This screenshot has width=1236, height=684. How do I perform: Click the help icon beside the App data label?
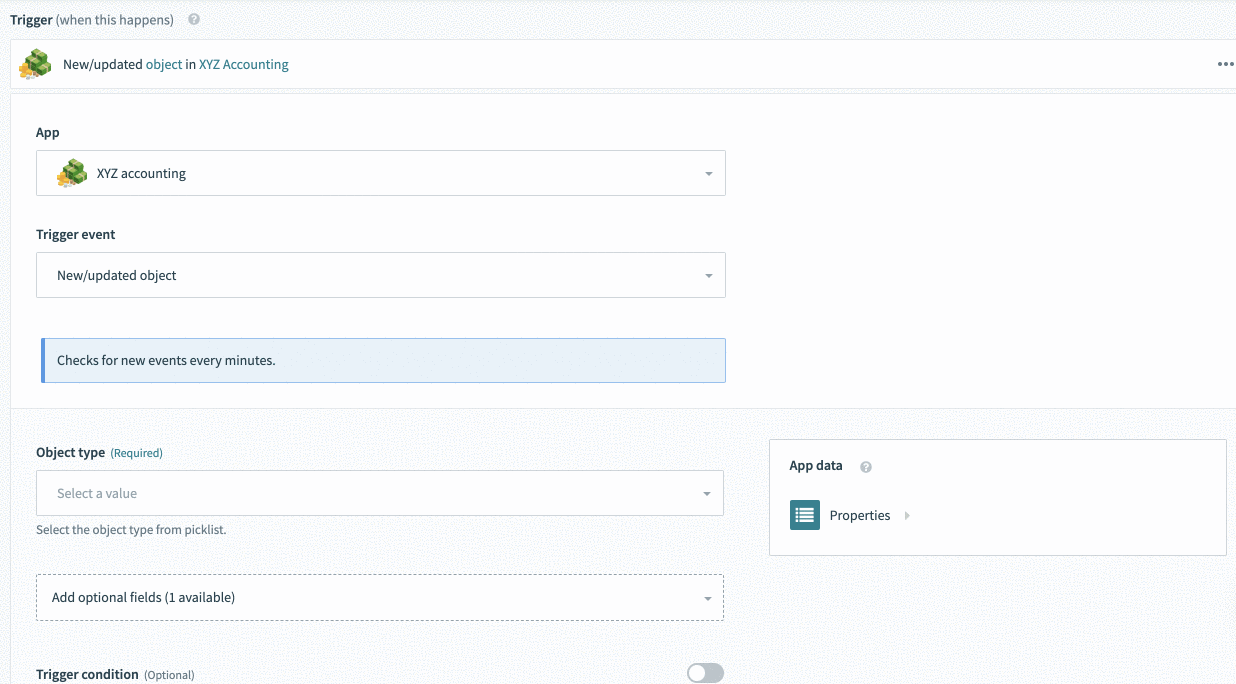[x=865, y=466]
